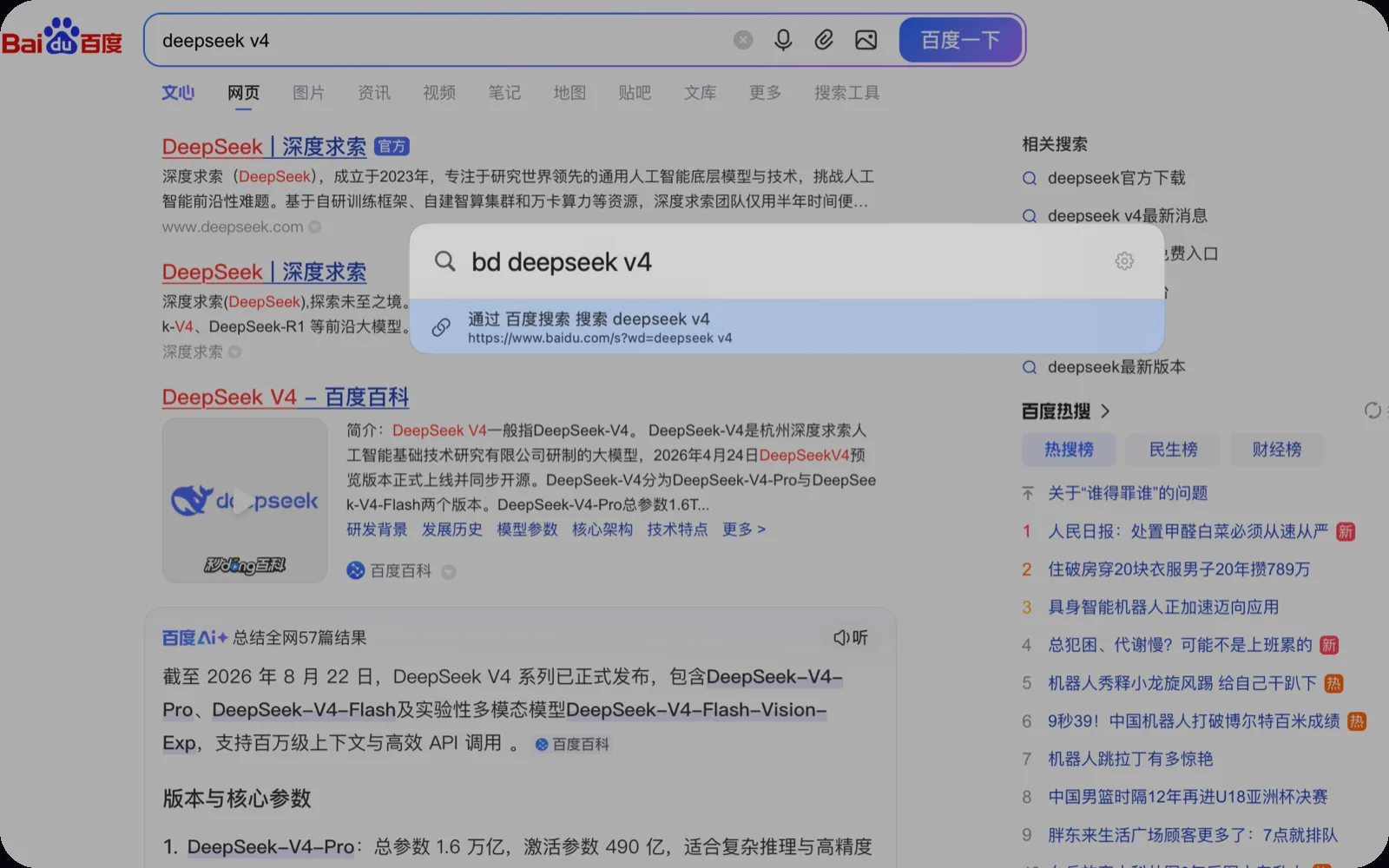Click the 百度AI+ logo
This screenshot has width=1389, height=868.
coord(194,638)
